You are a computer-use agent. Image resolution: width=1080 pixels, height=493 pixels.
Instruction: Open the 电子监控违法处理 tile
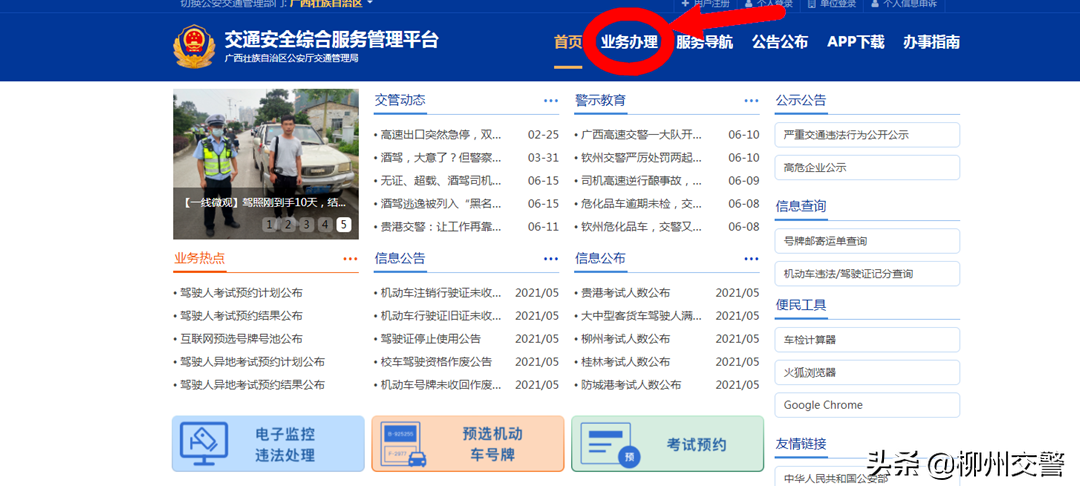[x=268, y=444]
